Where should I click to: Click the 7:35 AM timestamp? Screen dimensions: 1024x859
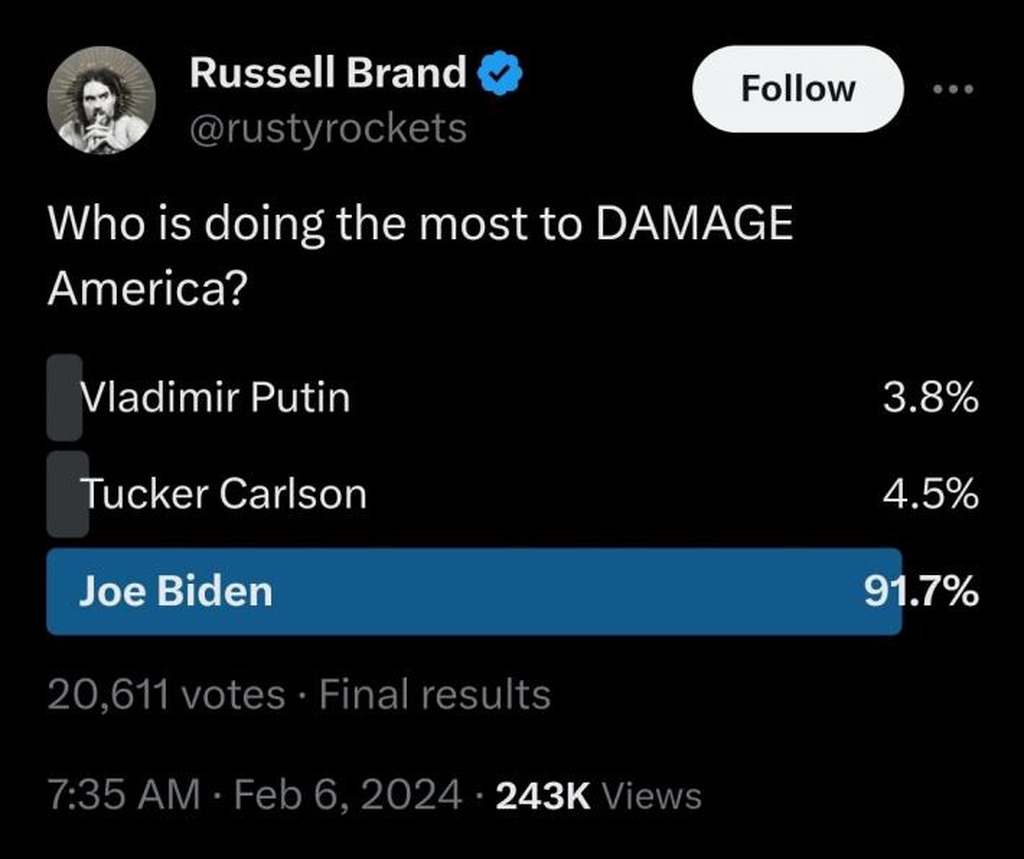(x=123, y=796)
